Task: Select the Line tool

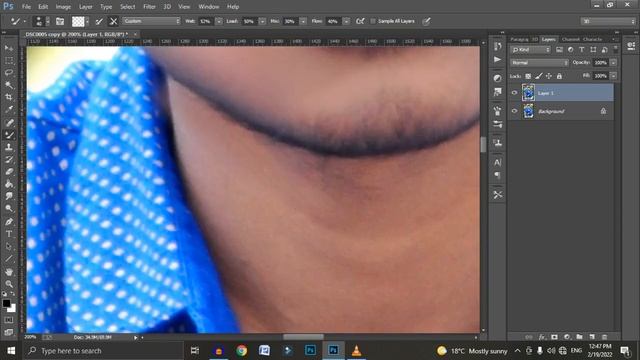Action: pos(9,259)
